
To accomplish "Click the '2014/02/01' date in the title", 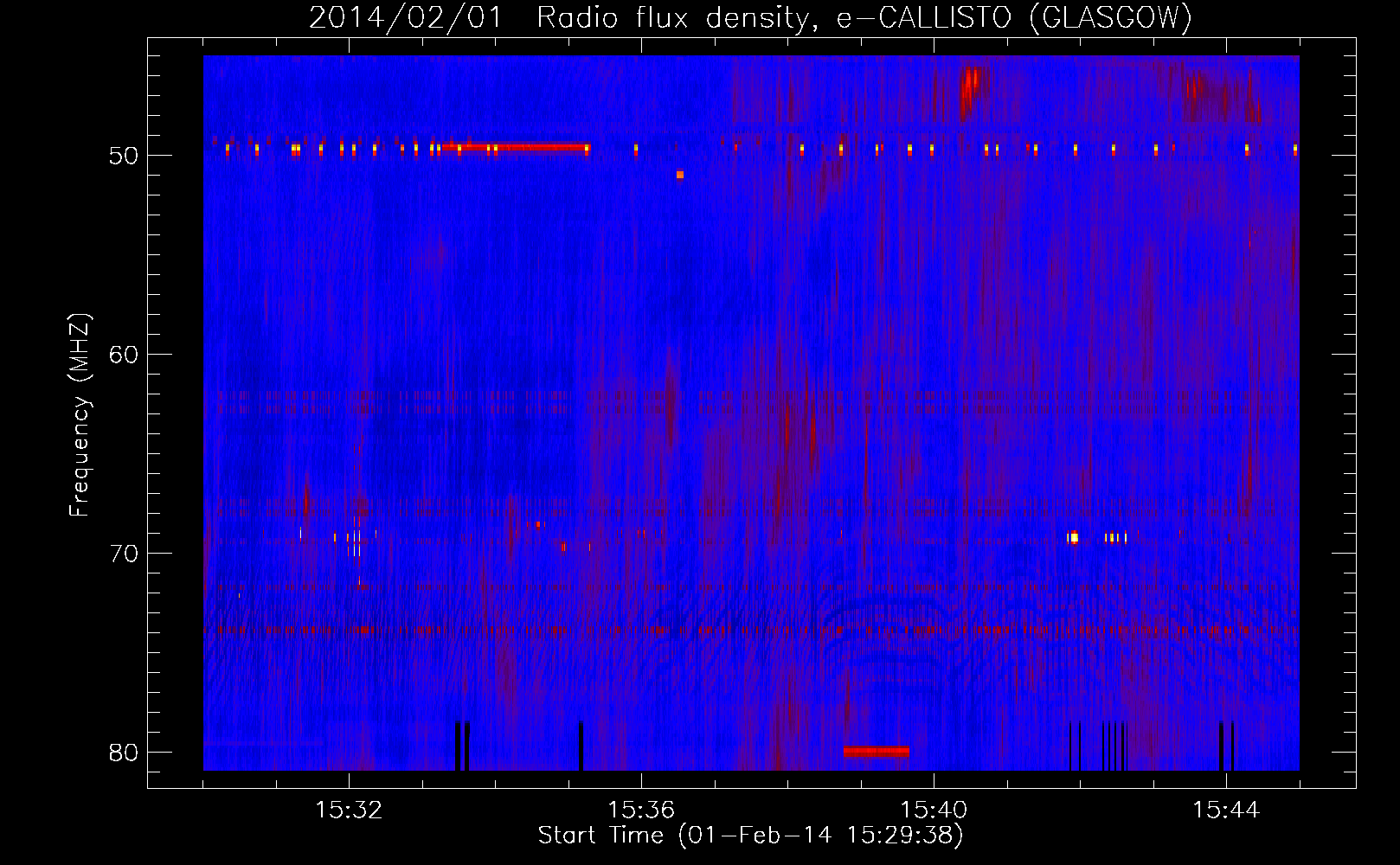I will tap(406, 17).
